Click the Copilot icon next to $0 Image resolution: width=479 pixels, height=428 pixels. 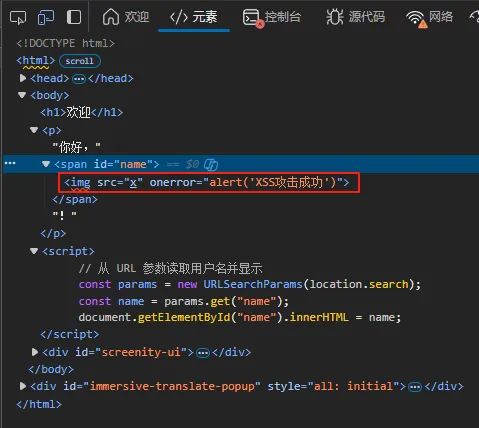211,164
